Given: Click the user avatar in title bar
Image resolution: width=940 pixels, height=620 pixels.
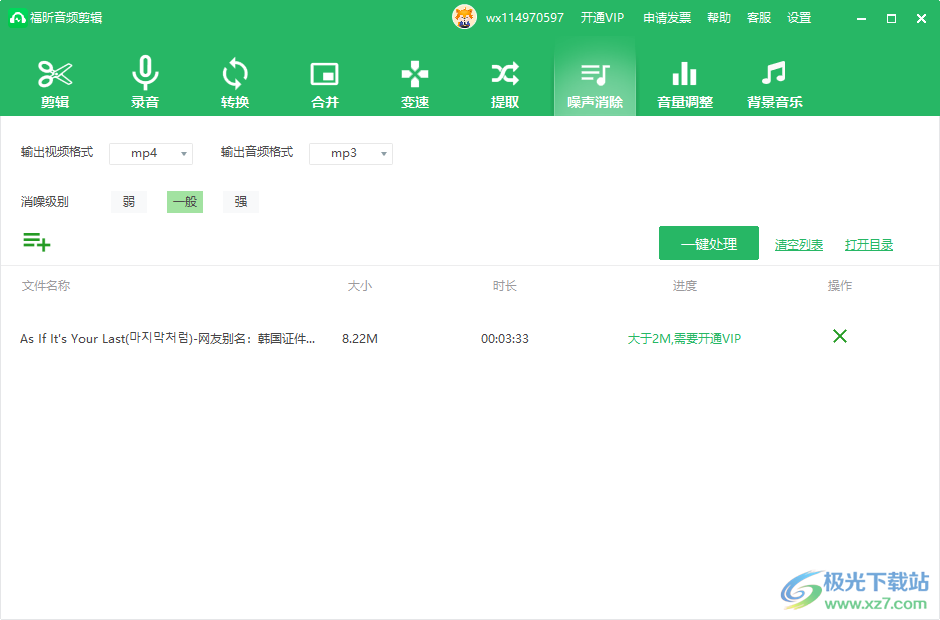Looking at the screenshot, I should [465, 17].
